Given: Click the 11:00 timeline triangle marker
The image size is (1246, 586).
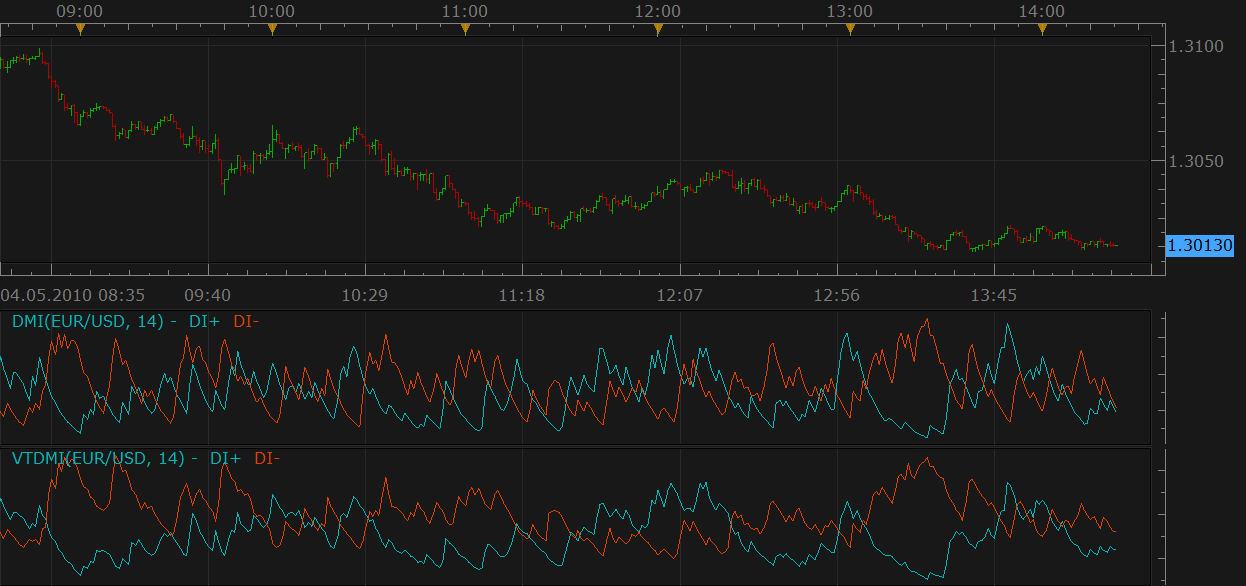Looking at the screenshot, I should [465, 29].
